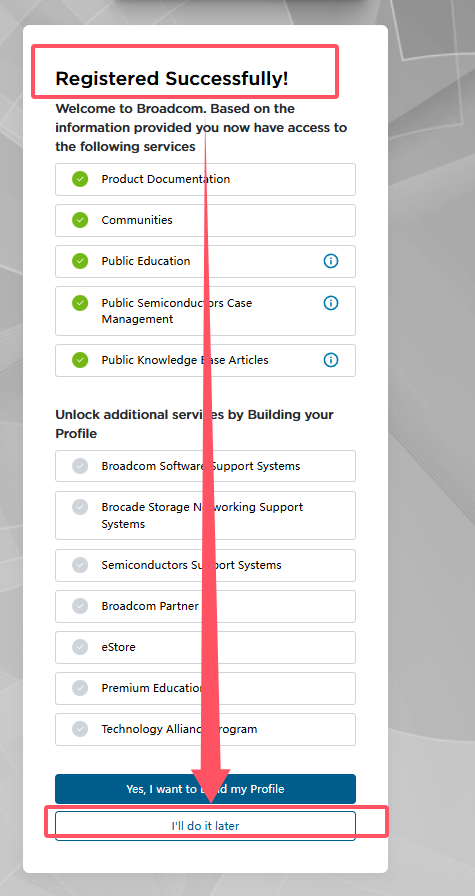
Task: Click the info icon beside Public Education
Action: (331, 261)
